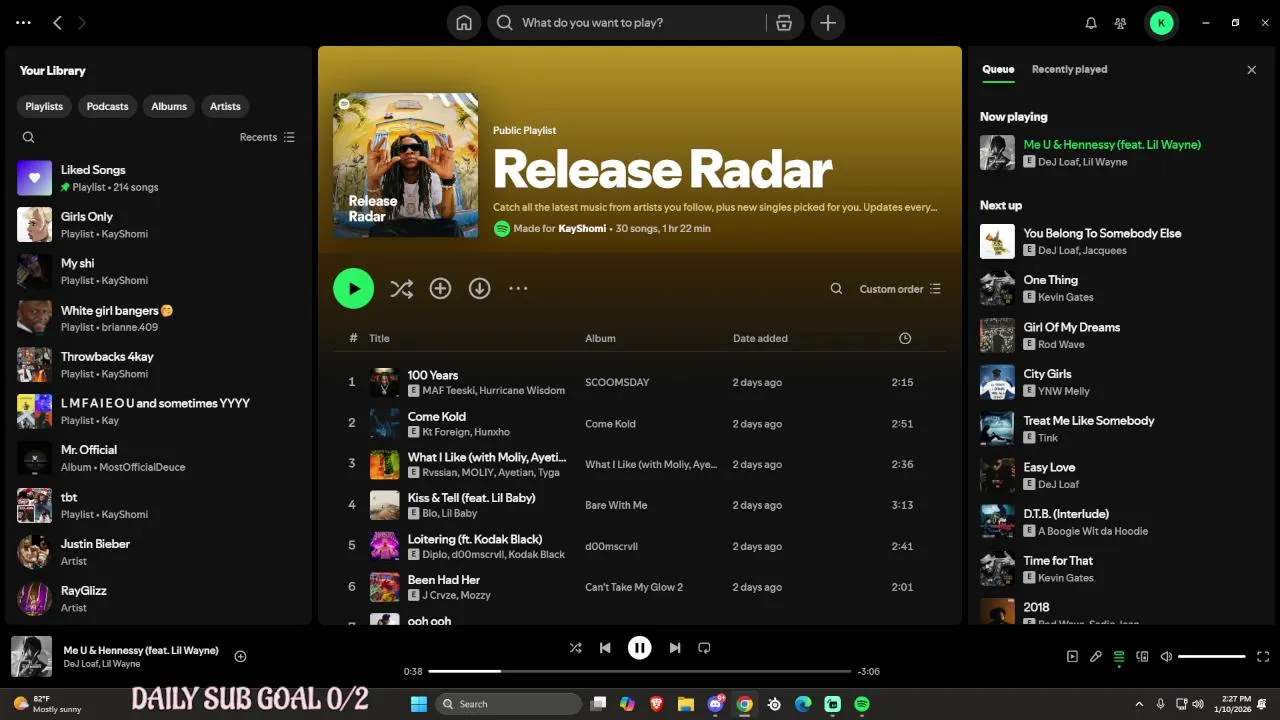Image resolution: width=1280 pixels, height=720 pixels.
Task: Click the search input field
Action: (x=640, y=22)
